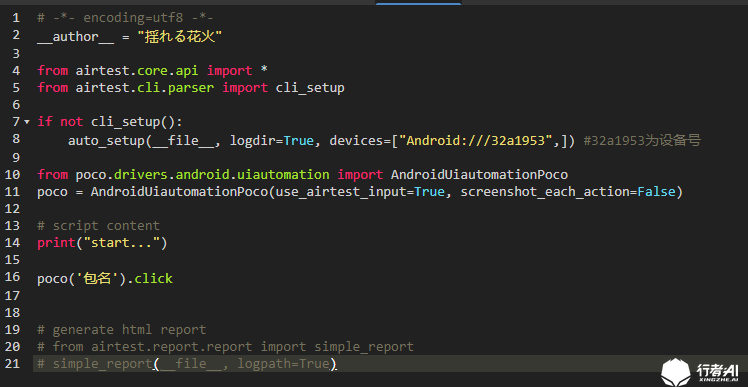Click the '# script content' comment
Screen dimensions: 748x387
point(99,226)
